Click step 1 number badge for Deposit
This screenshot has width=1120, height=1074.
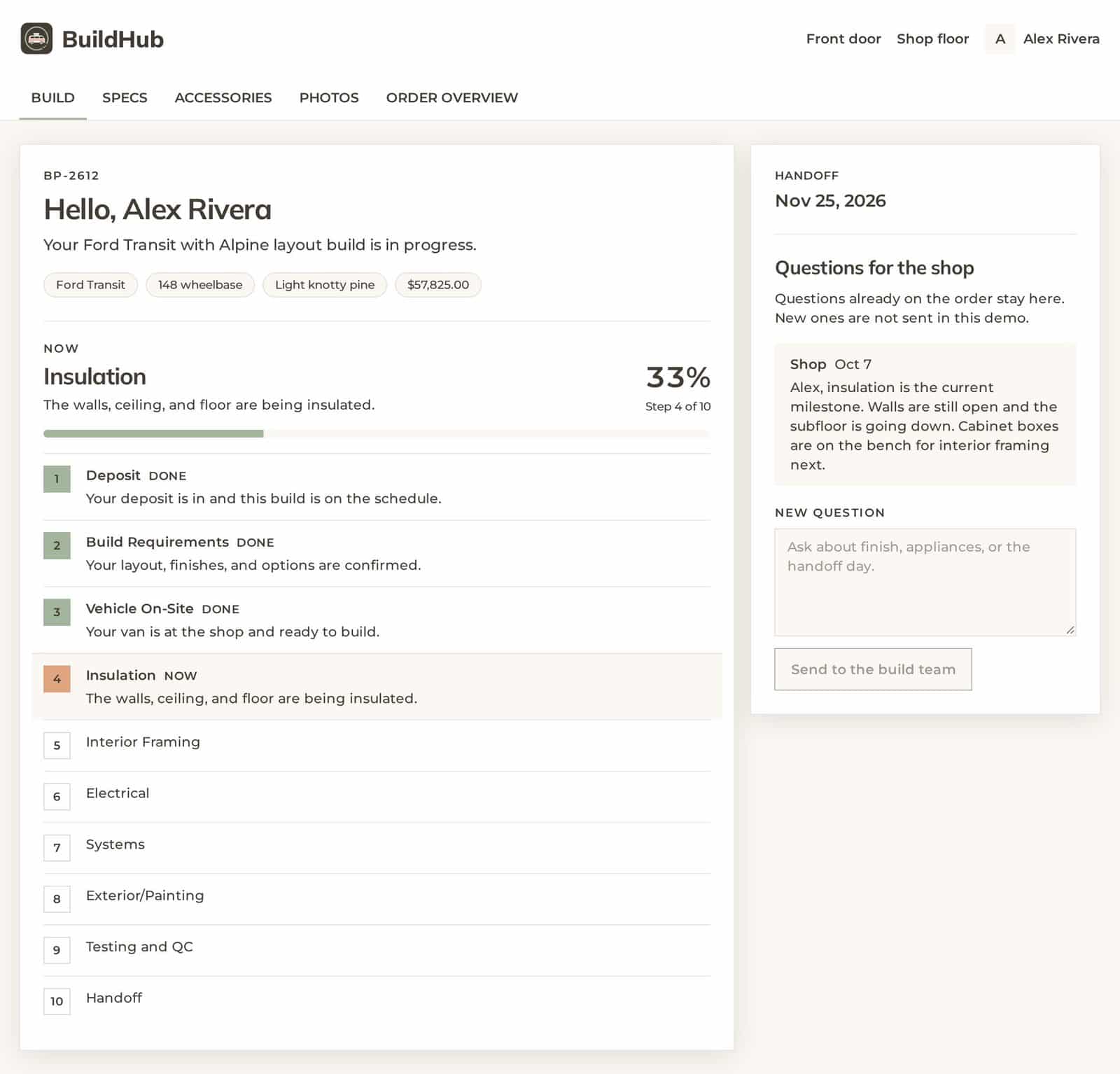coord(57,479)
